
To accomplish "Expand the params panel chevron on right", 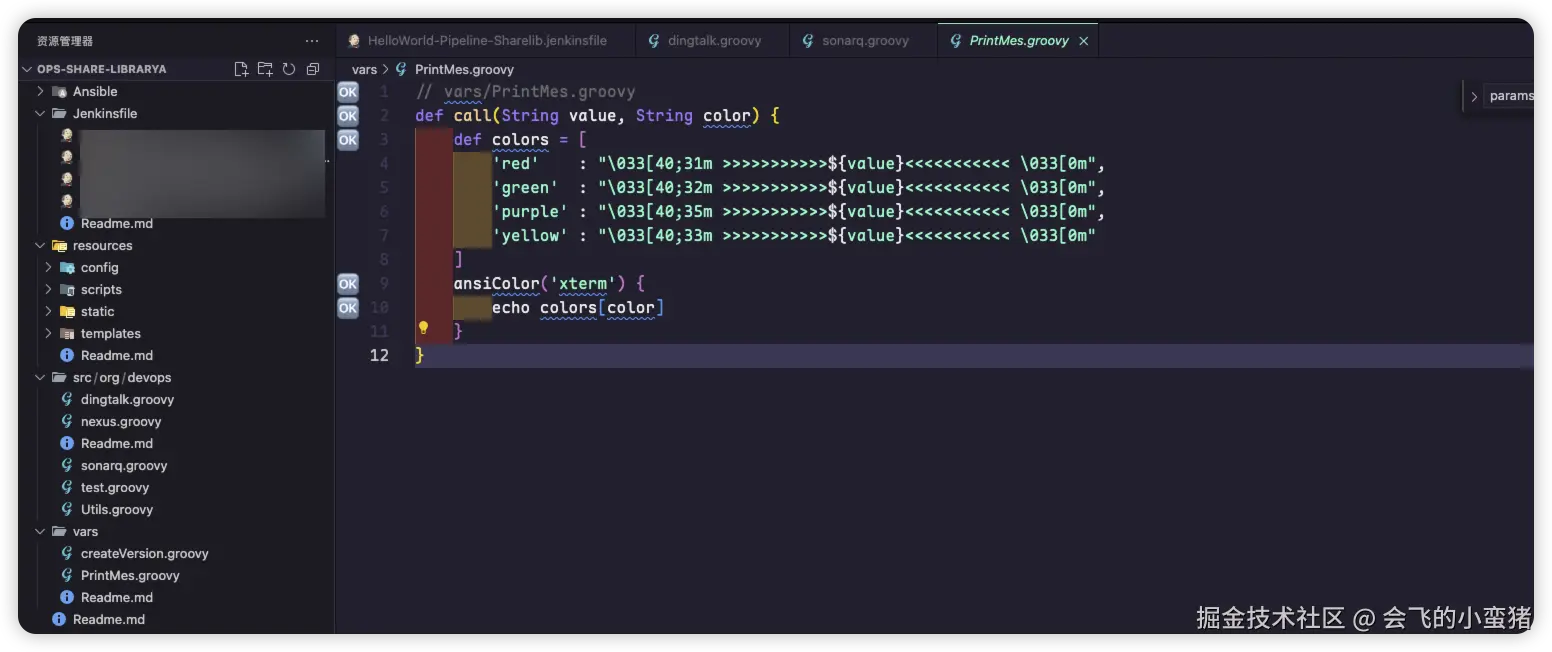I will (x=1473, y=97).
